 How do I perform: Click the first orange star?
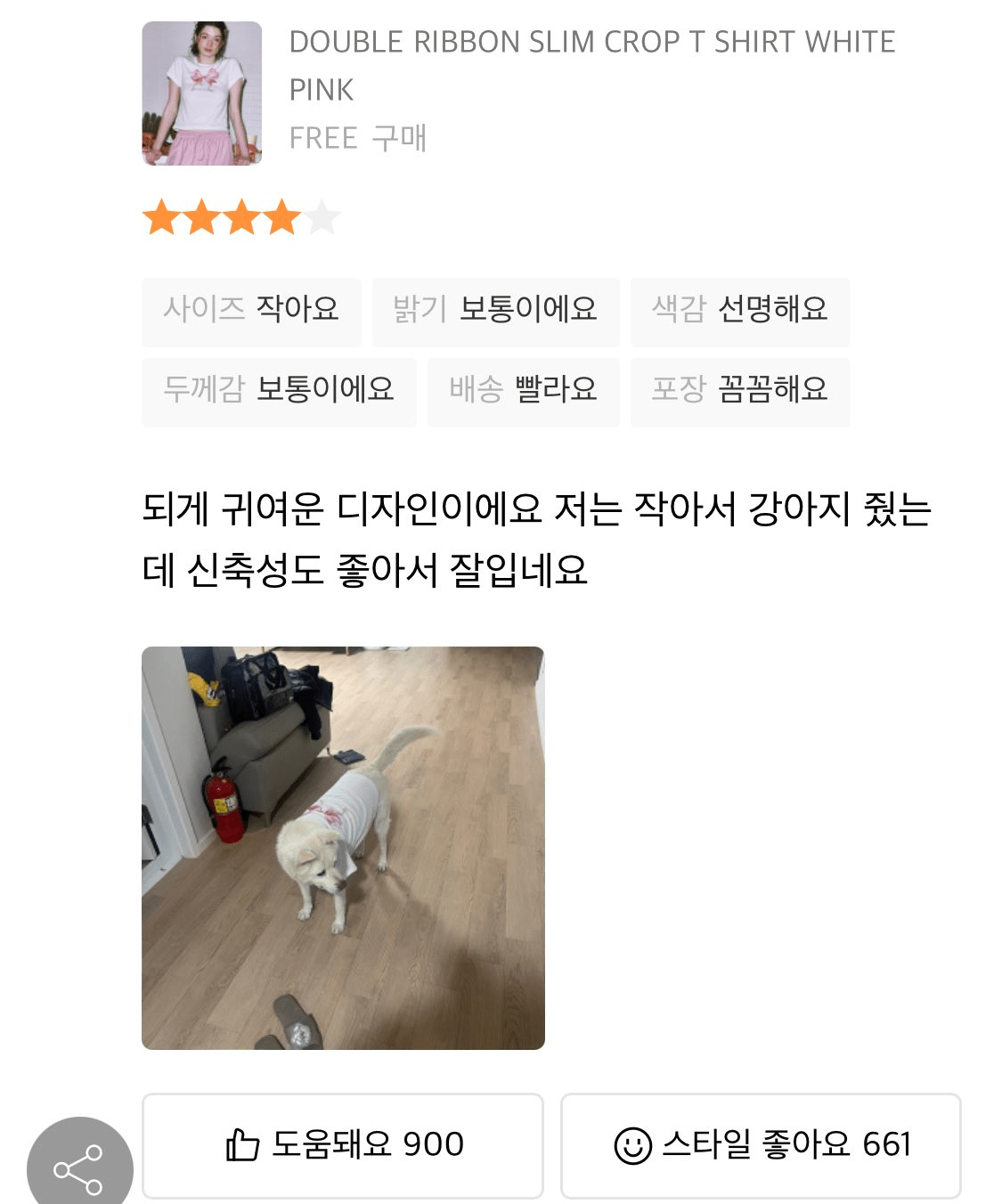(161, 217)
